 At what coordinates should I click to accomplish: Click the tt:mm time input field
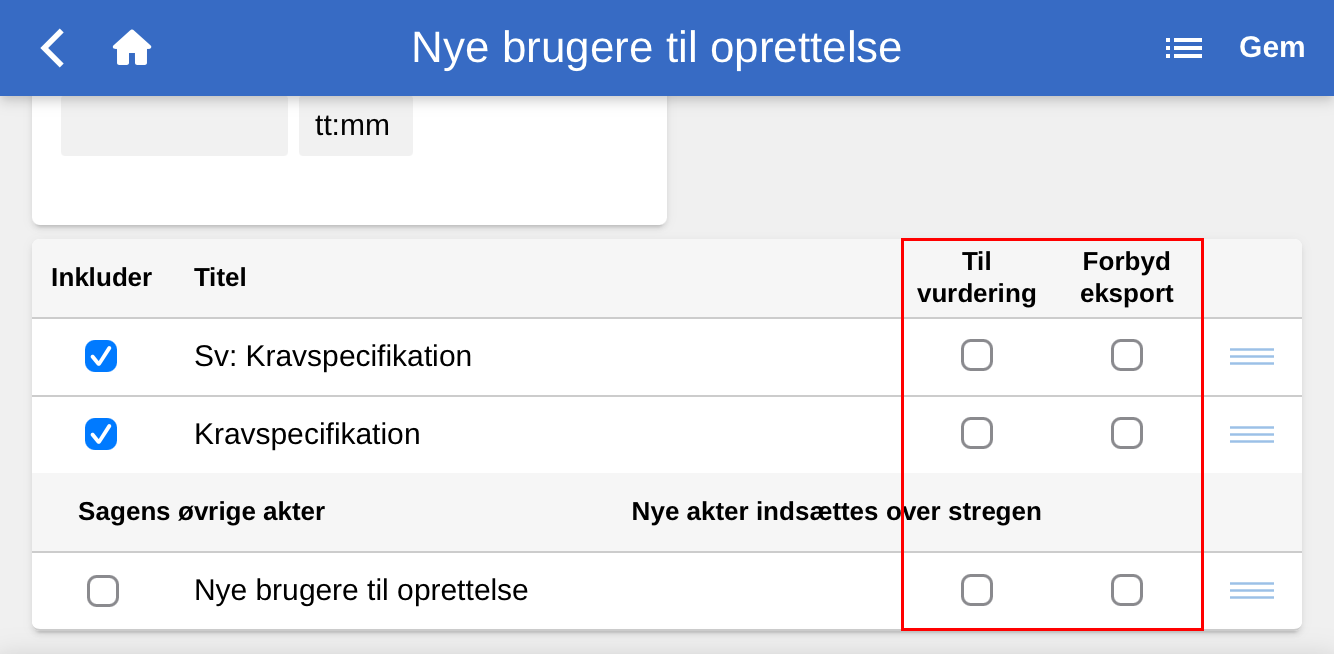355,127
